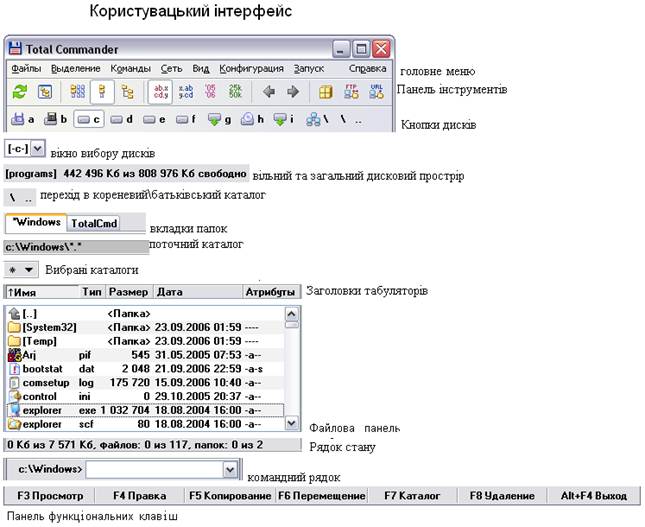This screenshot has width=645, height=527.
Task: Select the full details view toolbar icon
Action: point(102,91)
